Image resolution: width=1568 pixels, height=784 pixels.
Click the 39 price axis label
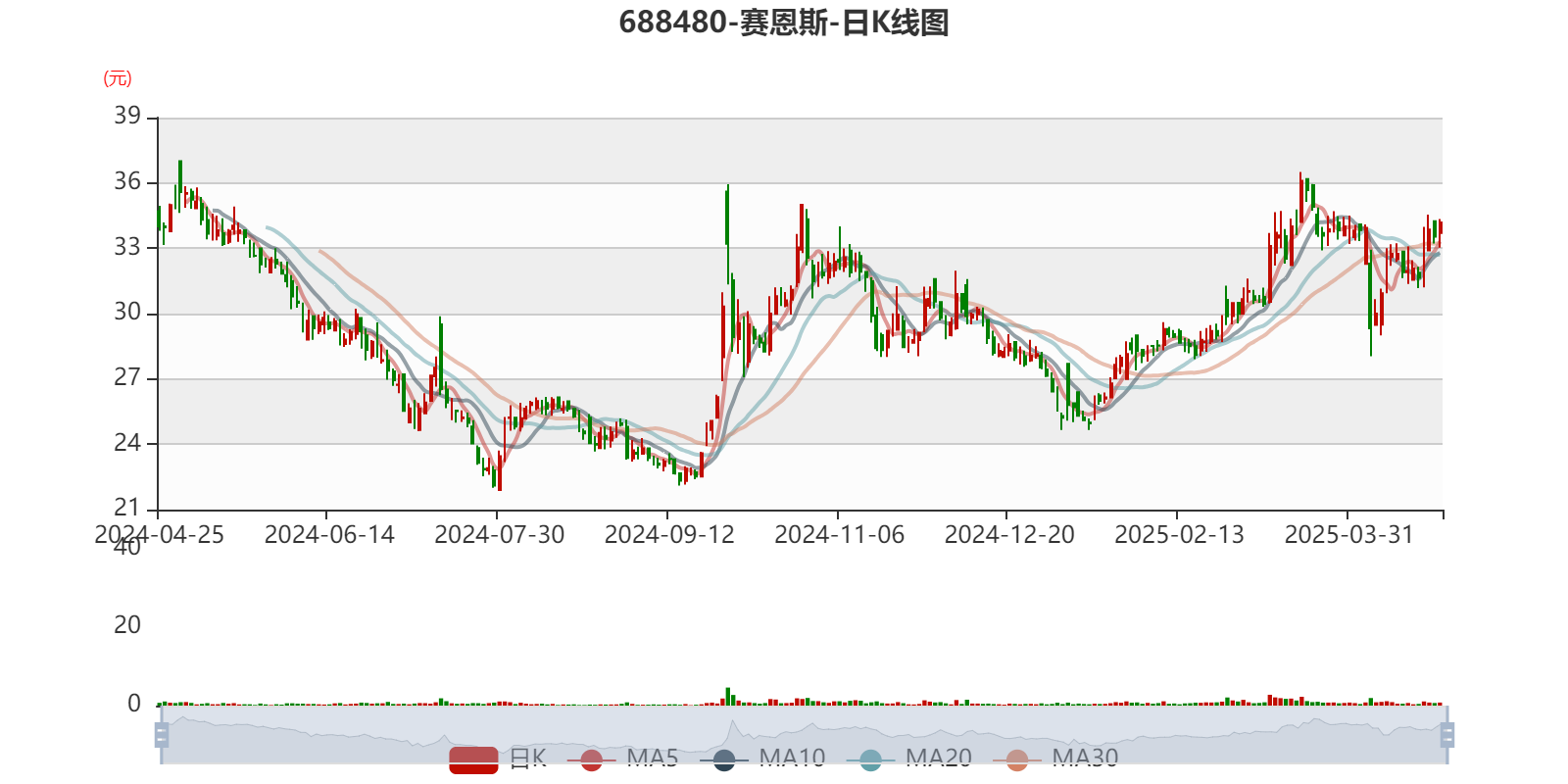[127, 116]
